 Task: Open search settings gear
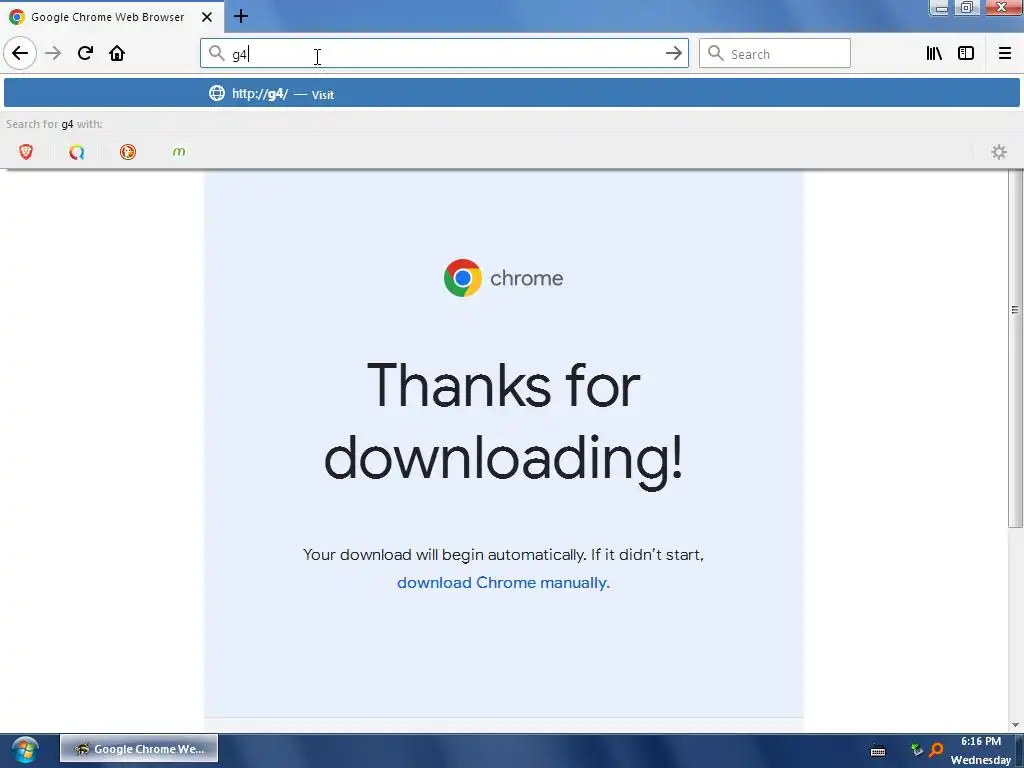pos(999,152)
